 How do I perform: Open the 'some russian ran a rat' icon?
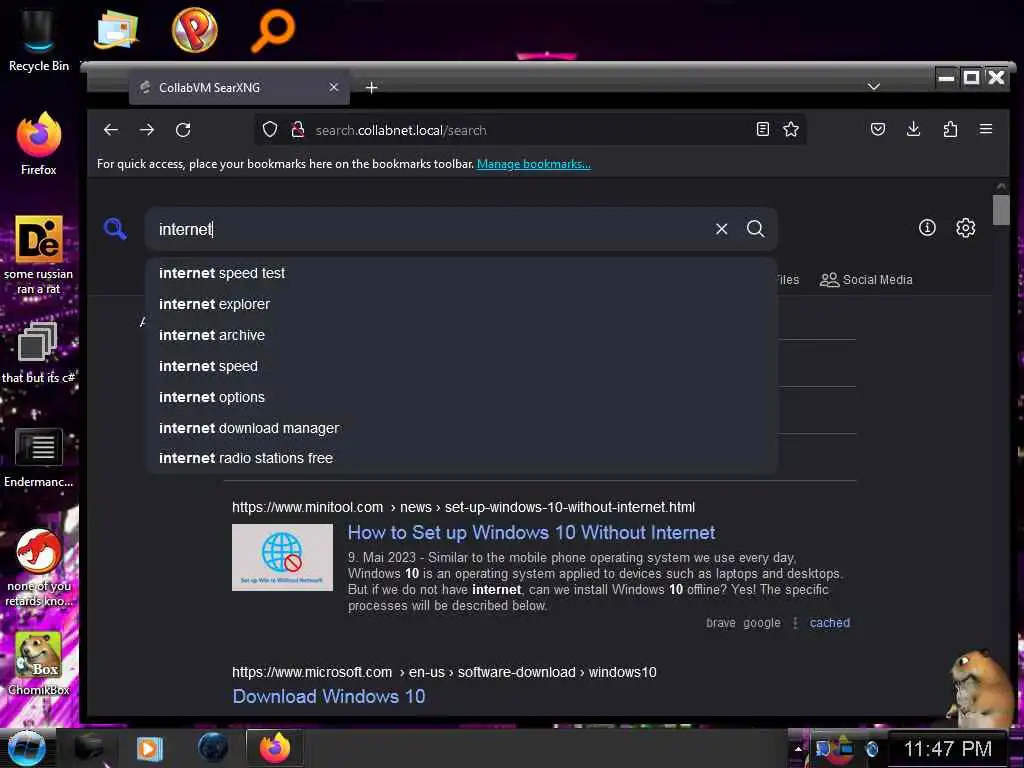39,255
